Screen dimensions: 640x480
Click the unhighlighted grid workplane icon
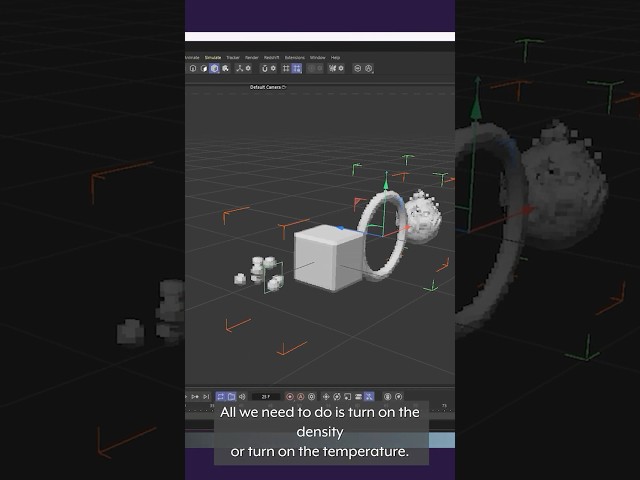pos(286,69)
